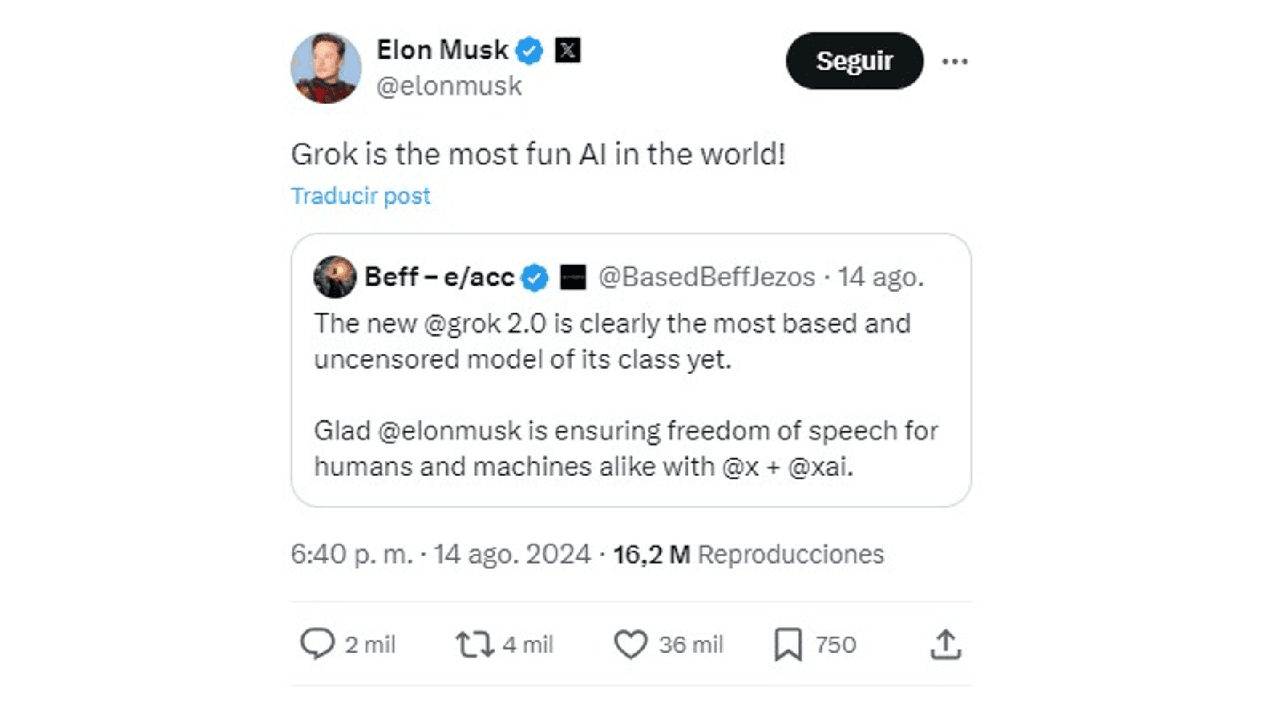Click the repost arrows icon

pyautogui.click(x=475, y=645)
